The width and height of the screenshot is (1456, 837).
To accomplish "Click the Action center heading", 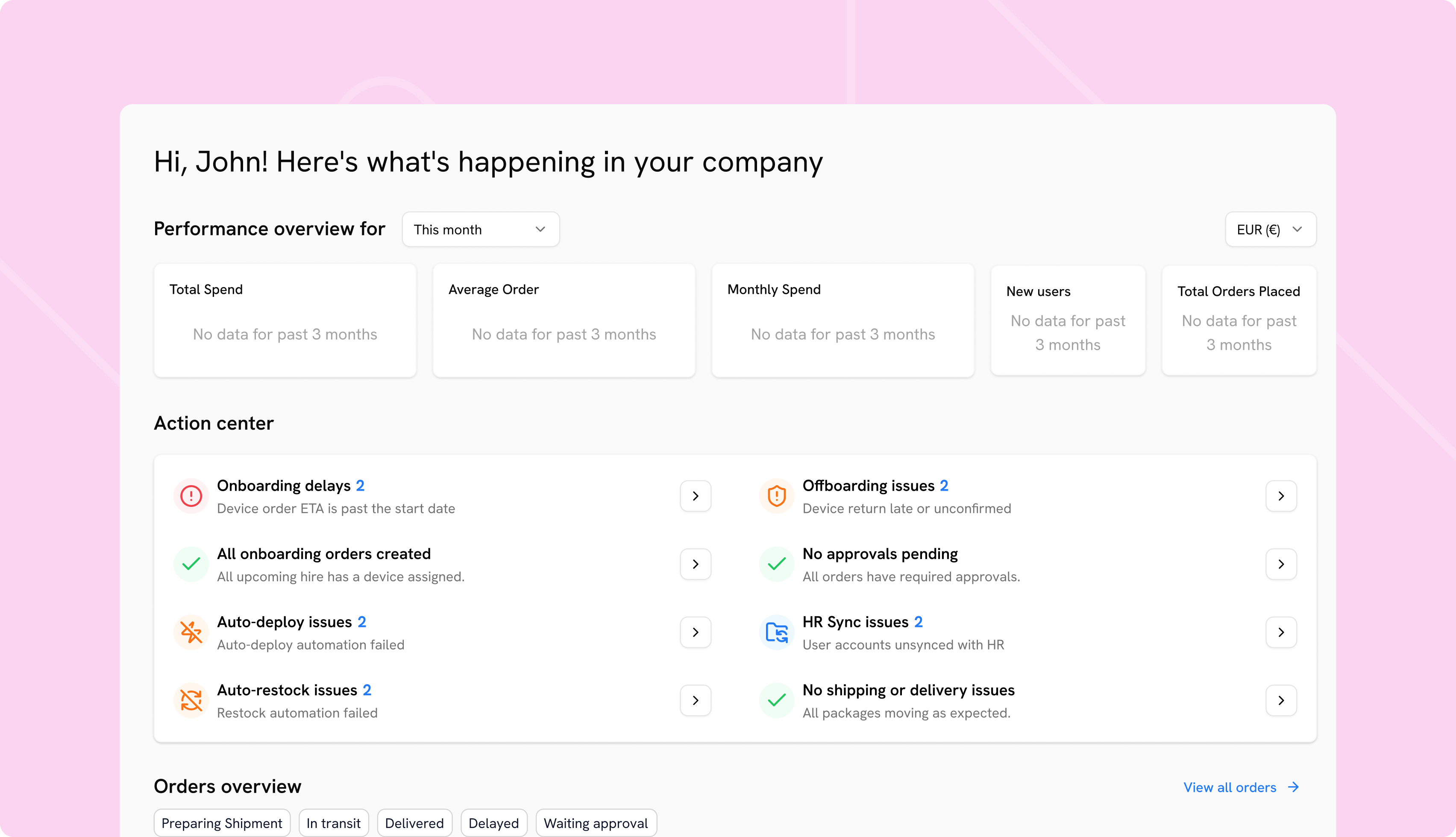I will click(x=213, y=424).
